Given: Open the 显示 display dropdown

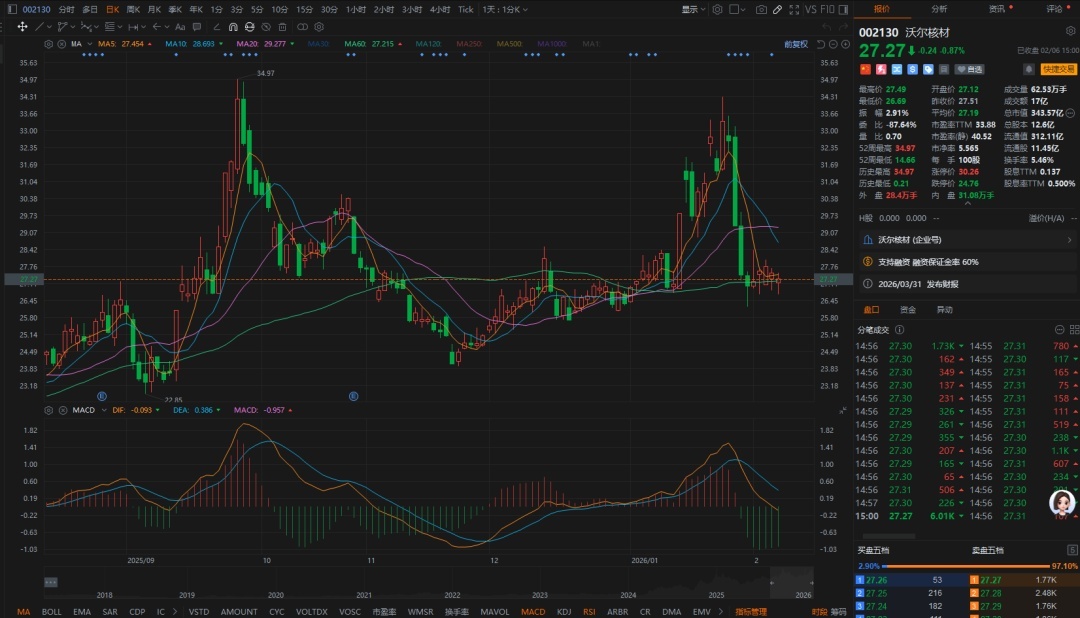Looking at the screenshot, I should coord(693,9).
